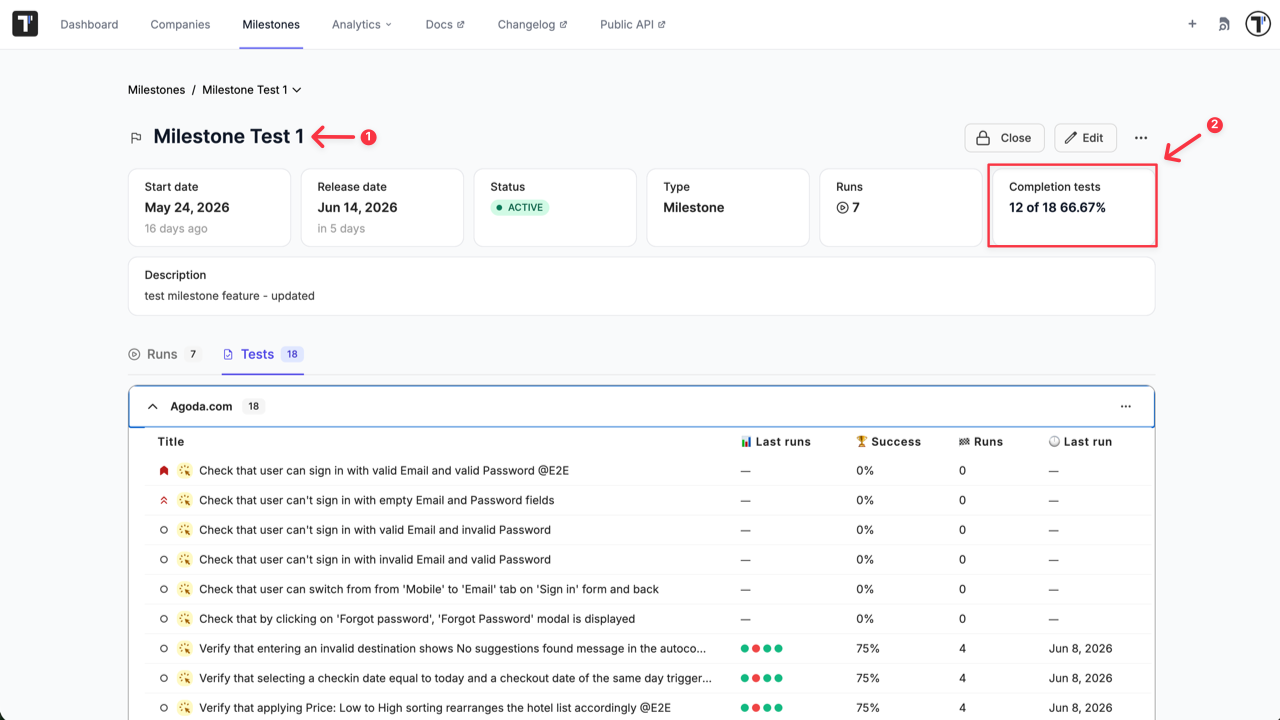The image size is (1280, 720).
Task: Open 'Check that user can sign in with valid Email' test
Action: point(384,470)
